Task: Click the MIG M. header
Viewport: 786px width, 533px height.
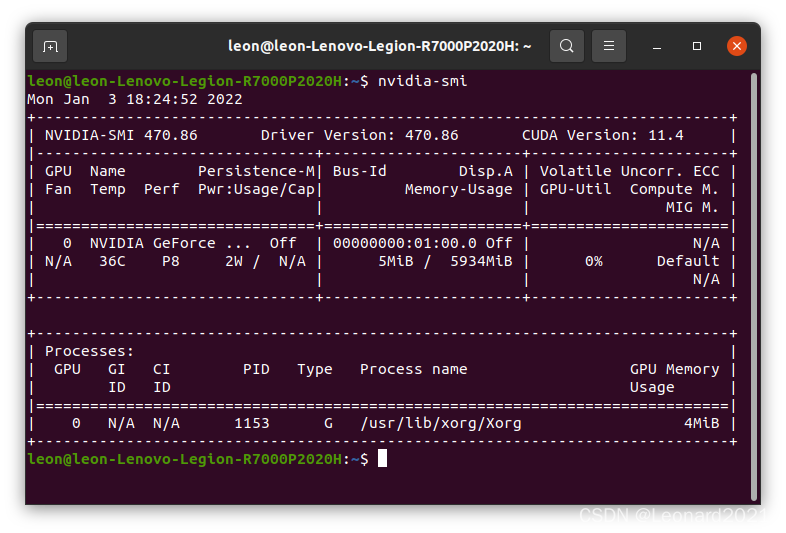Action: click(x=693, y=208)
